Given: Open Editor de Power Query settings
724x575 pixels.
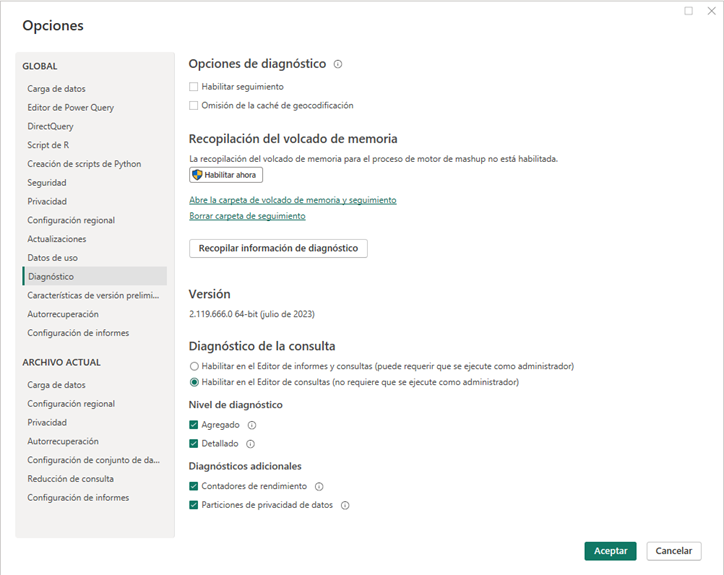Looking at the screenshot, I should (x=95, y=108).
